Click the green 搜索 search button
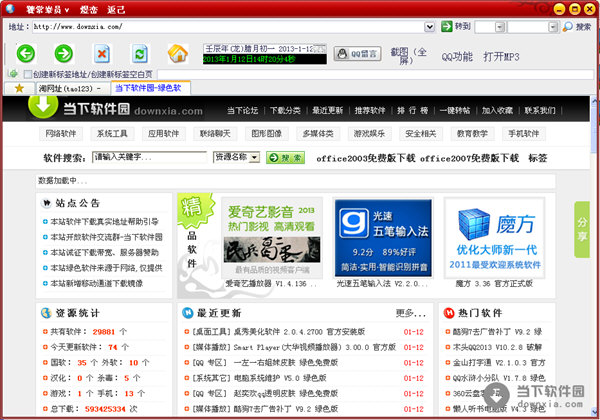 coord(285,158)
